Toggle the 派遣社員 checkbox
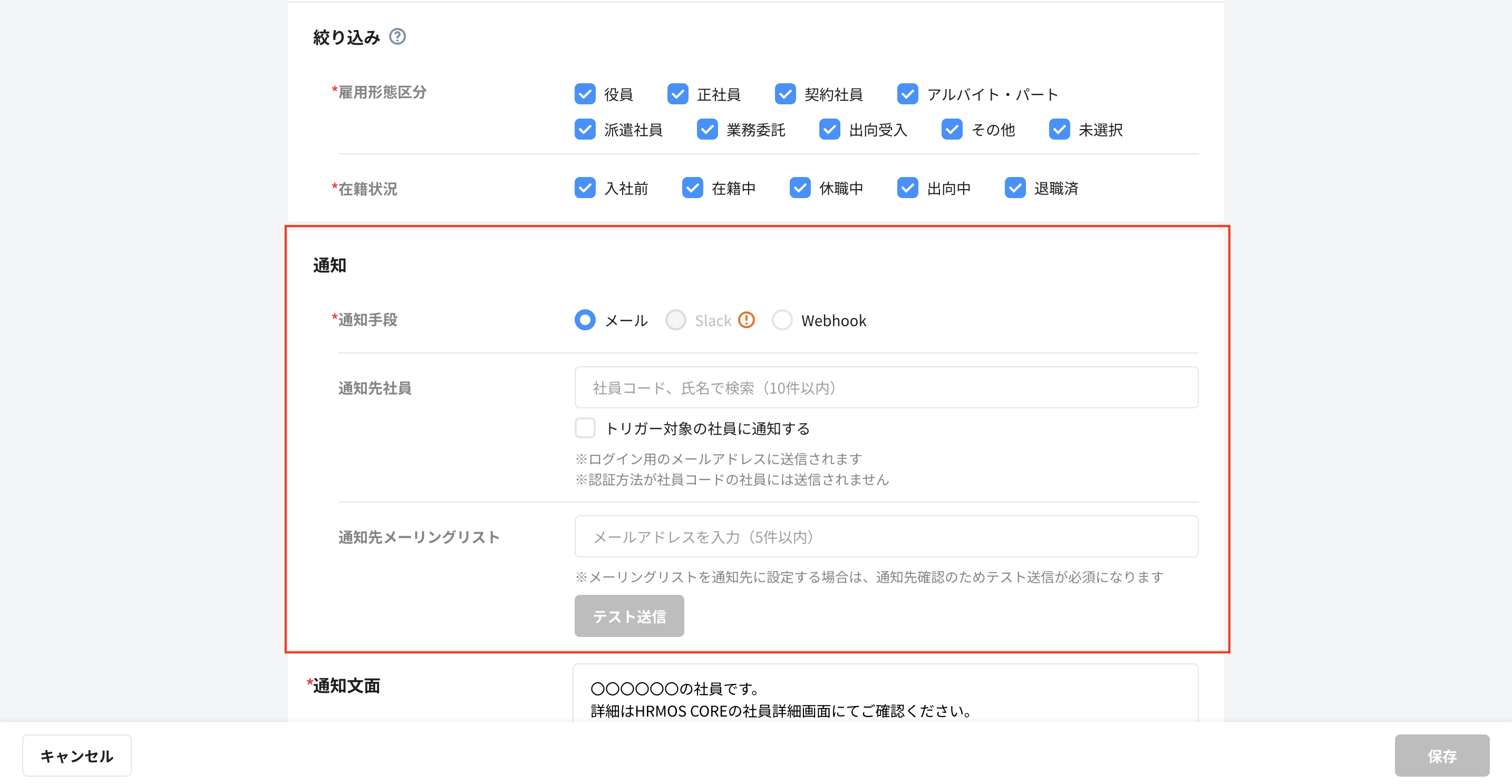This screenshot has width=1512, height=784. (585, 129)
